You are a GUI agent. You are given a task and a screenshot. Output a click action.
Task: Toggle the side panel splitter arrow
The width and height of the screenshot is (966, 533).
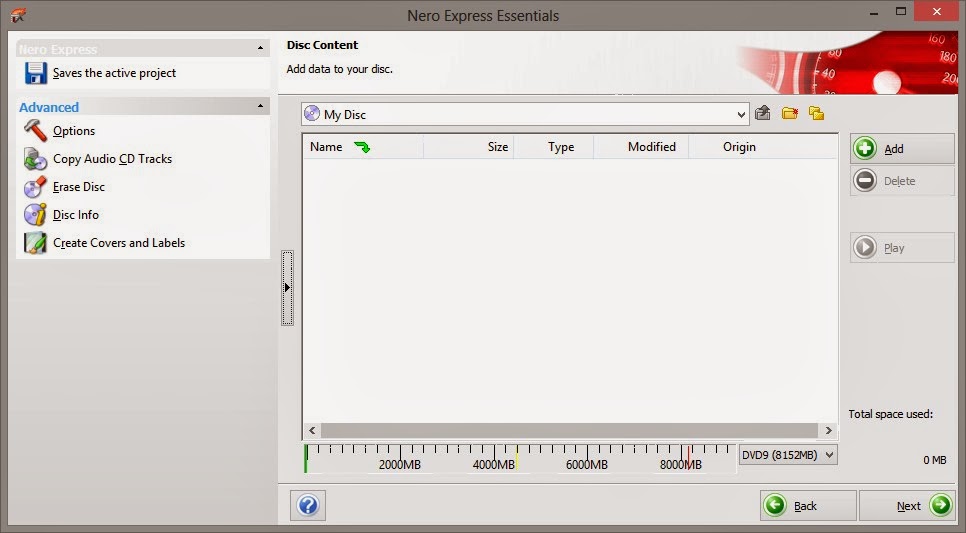tap(287, 288)
